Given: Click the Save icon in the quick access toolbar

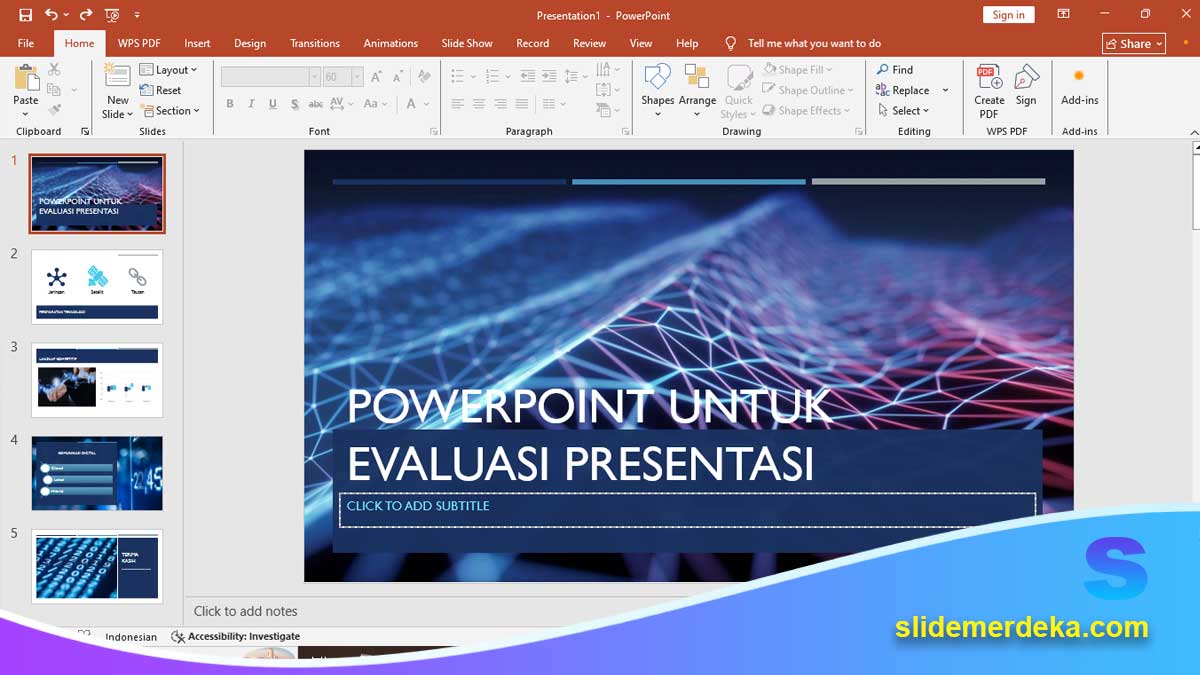Looking at the screenshot, I should tap(25, 15).
